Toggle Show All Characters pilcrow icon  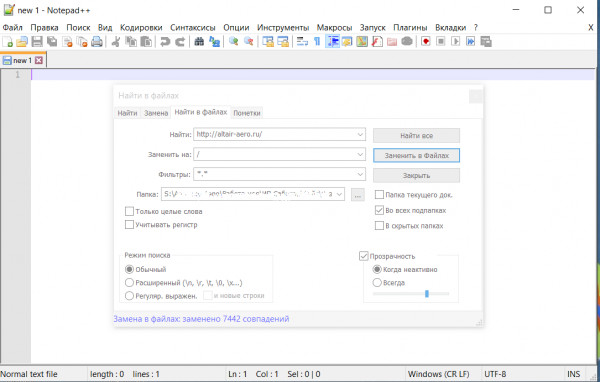tap(317, 41)
